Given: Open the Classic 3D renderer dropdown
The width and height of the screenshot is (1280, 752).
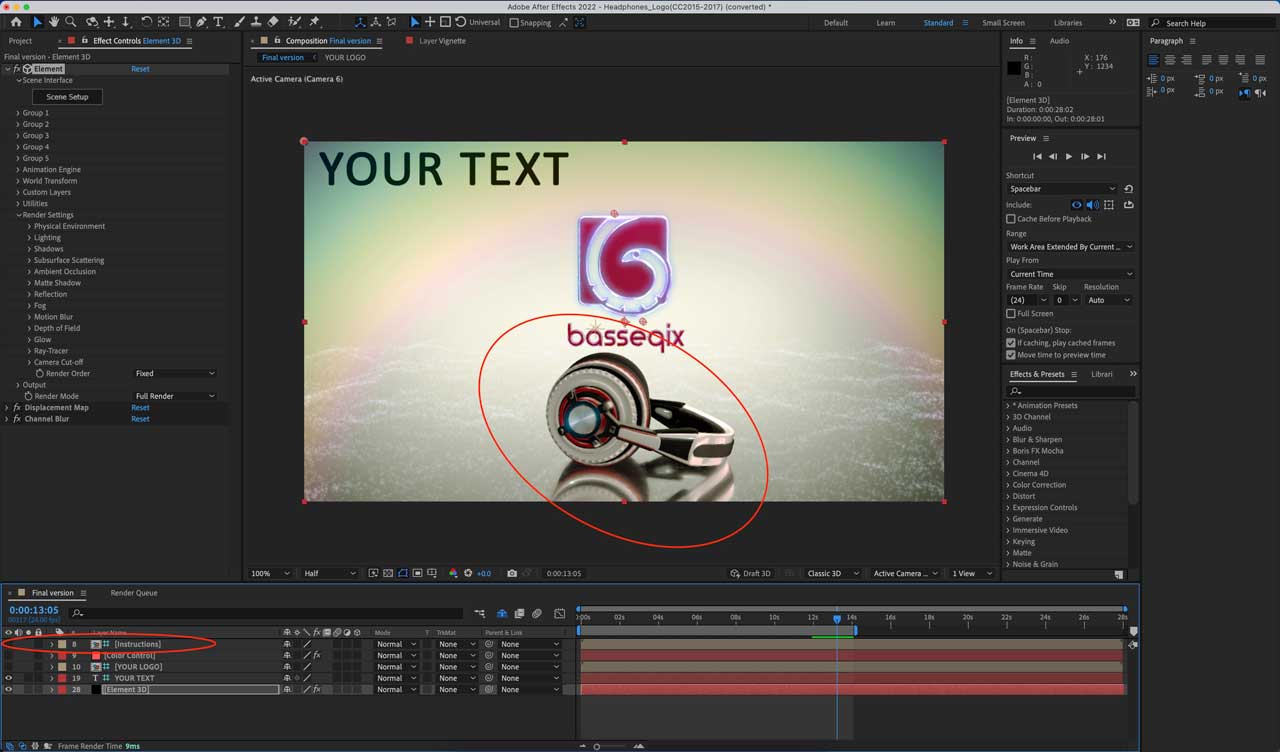Looking at the screenshot, I should pos(834,574).
